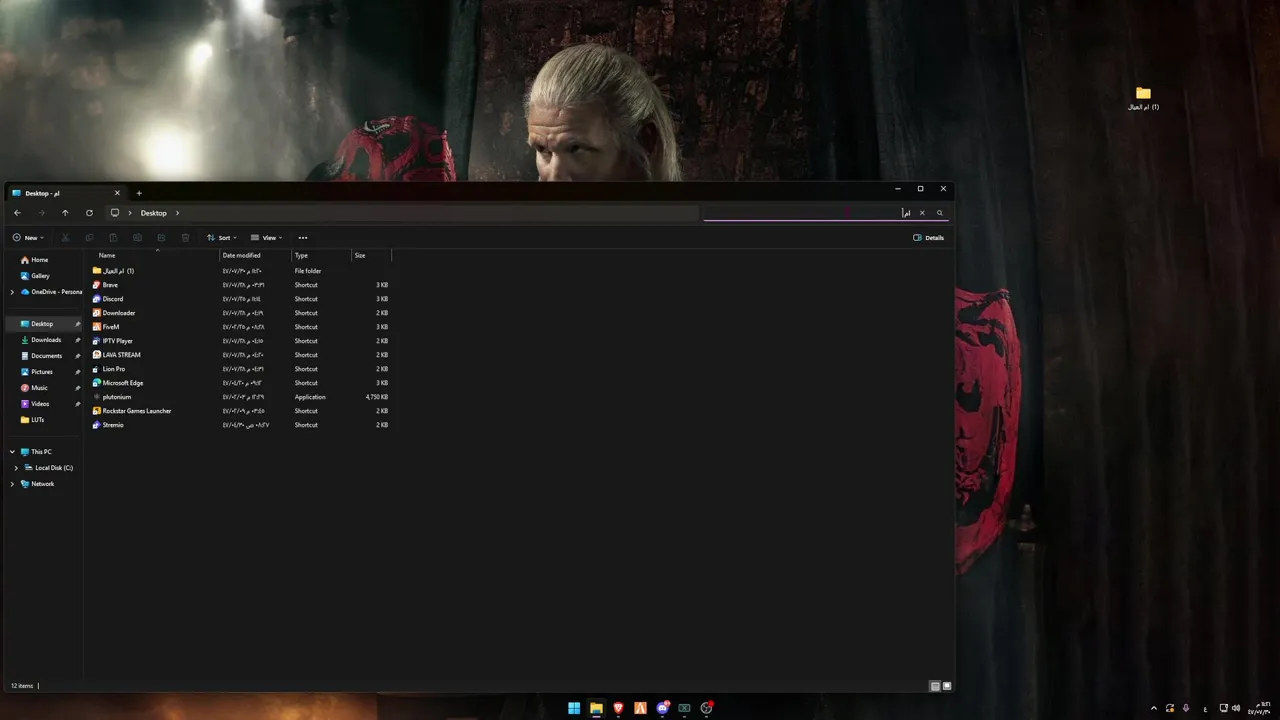
Task: Expand OneDrive - Personal tree node
Action: pyautogui.click(x=12, y=292)
